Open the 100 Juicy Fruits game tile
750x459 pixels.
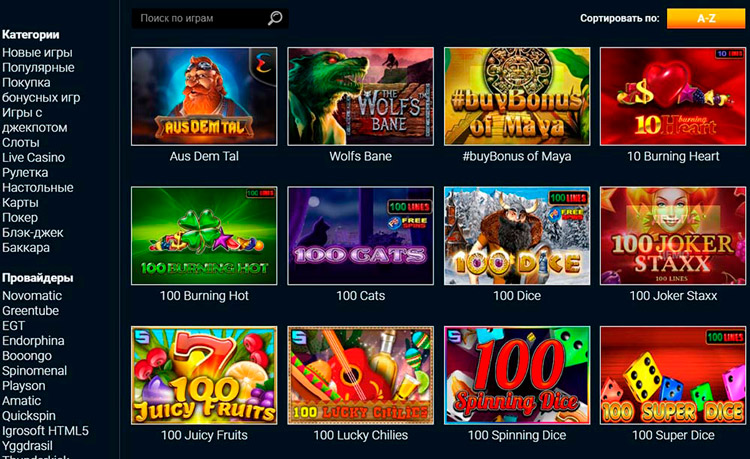click(x=204, y=375)
